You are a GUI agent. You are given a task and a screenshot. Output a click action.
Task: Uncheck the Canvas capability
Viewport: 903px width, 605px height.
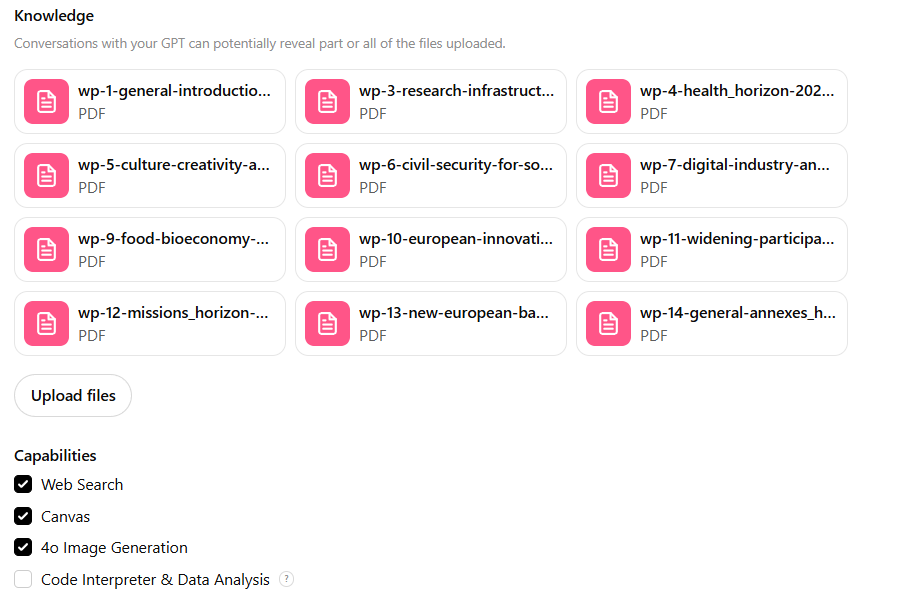23,516
